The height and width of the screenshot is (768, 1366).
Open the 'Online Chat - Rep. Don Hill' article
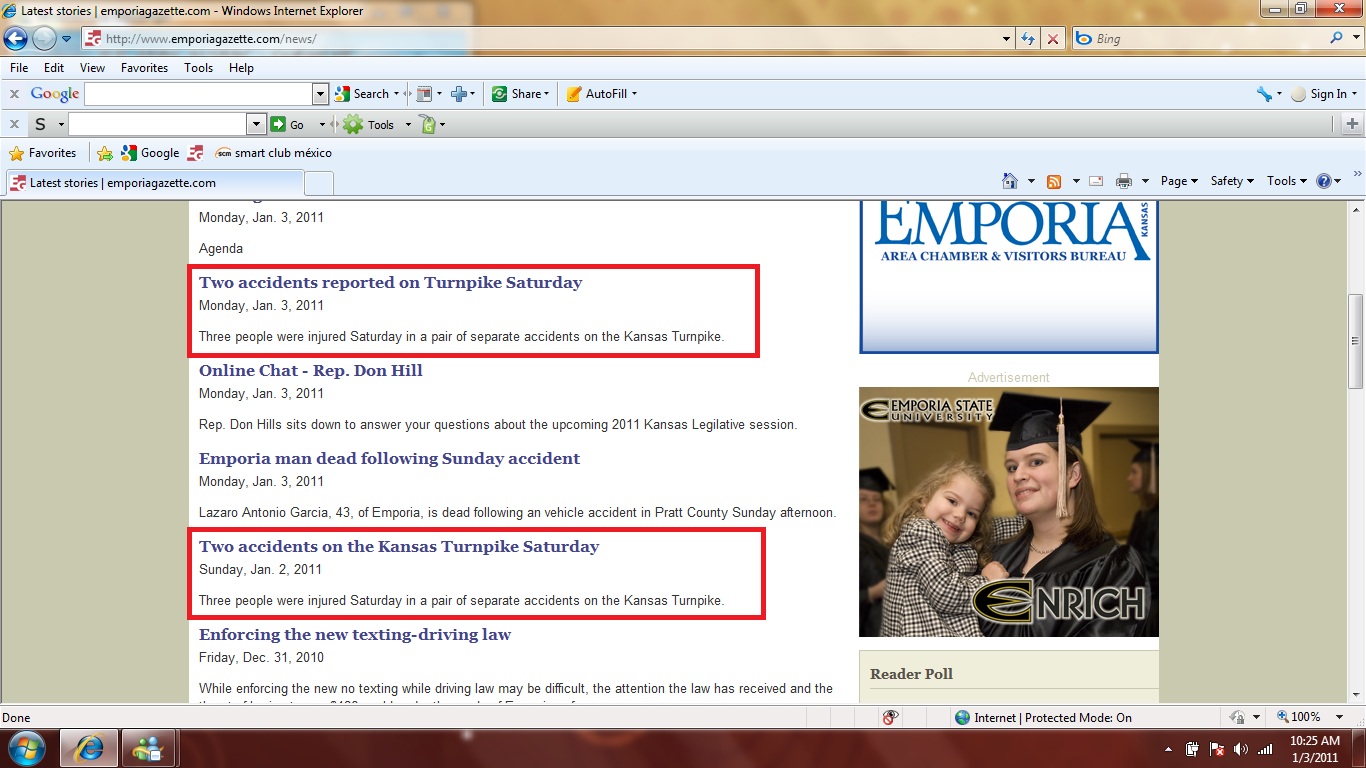tap(310, 371)
